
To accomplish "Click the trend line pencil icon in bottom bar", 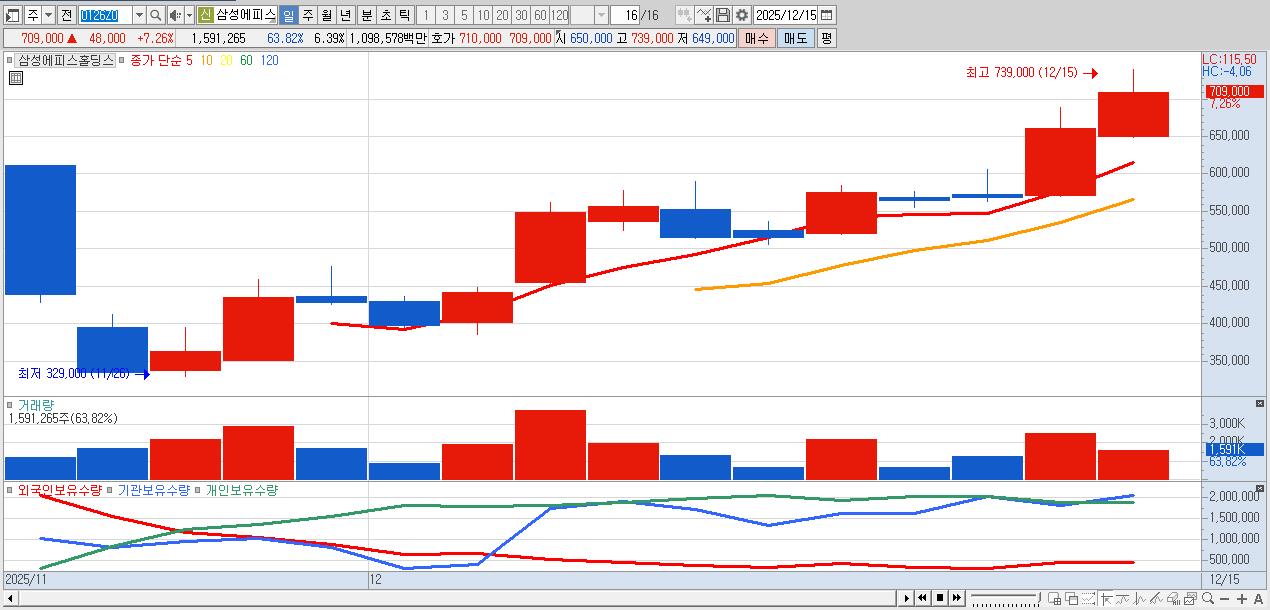I will [x=1156, y=599].
